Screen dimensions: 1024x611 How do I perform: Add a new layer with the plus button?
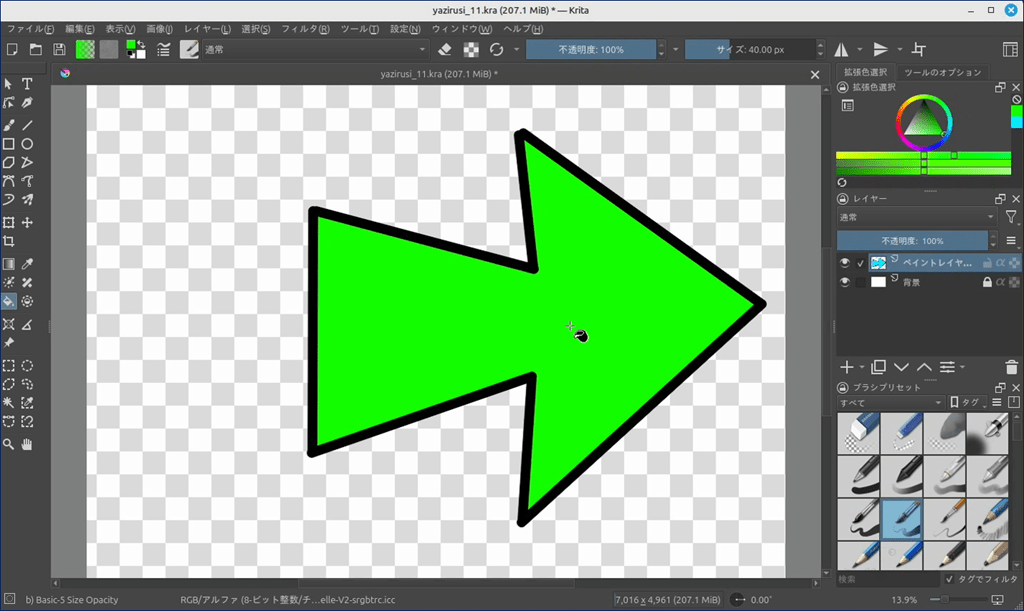[846, 367]
